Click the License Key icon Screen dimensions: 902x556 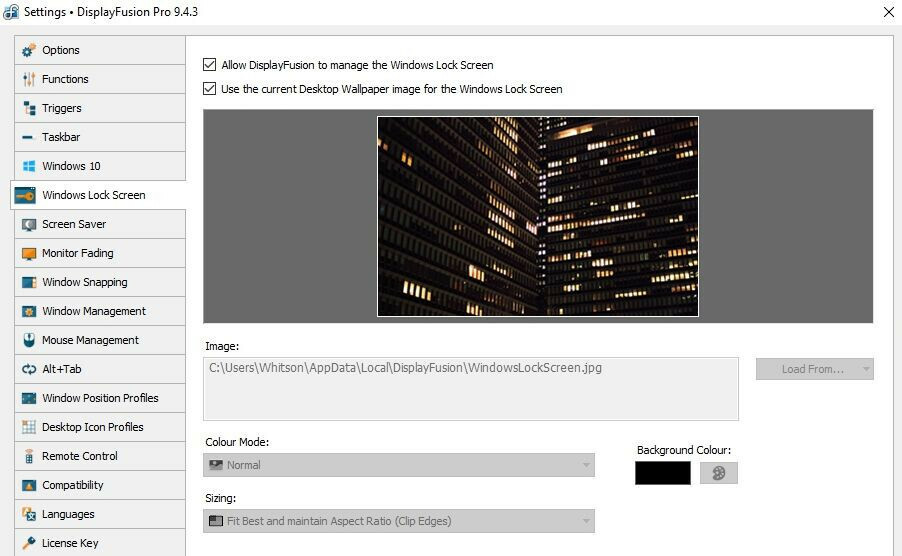(28, 543)
